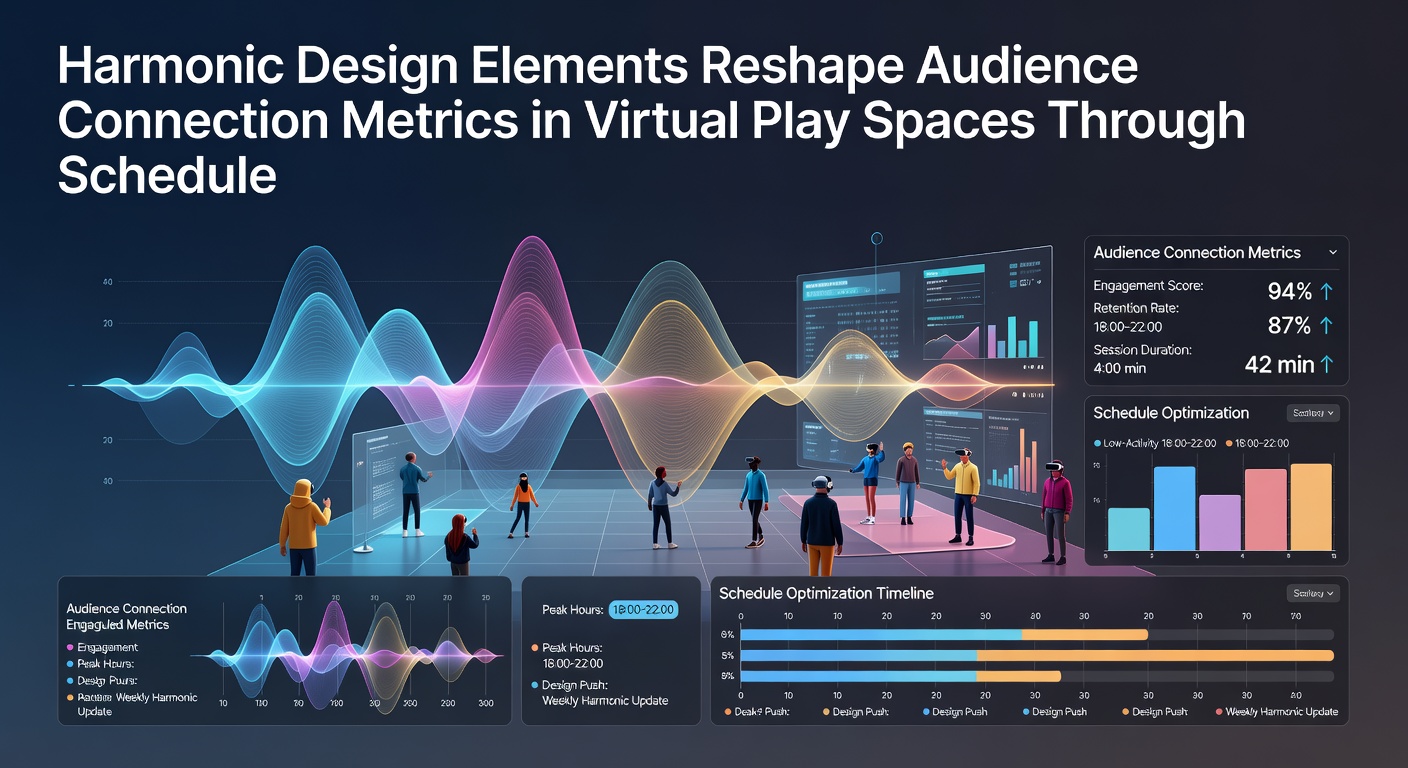Select the orange-dot 18:00-22:00 legend entry in Schedule Optimization
This screenshot has width=1408, height=768.
tap(1257, 443)
